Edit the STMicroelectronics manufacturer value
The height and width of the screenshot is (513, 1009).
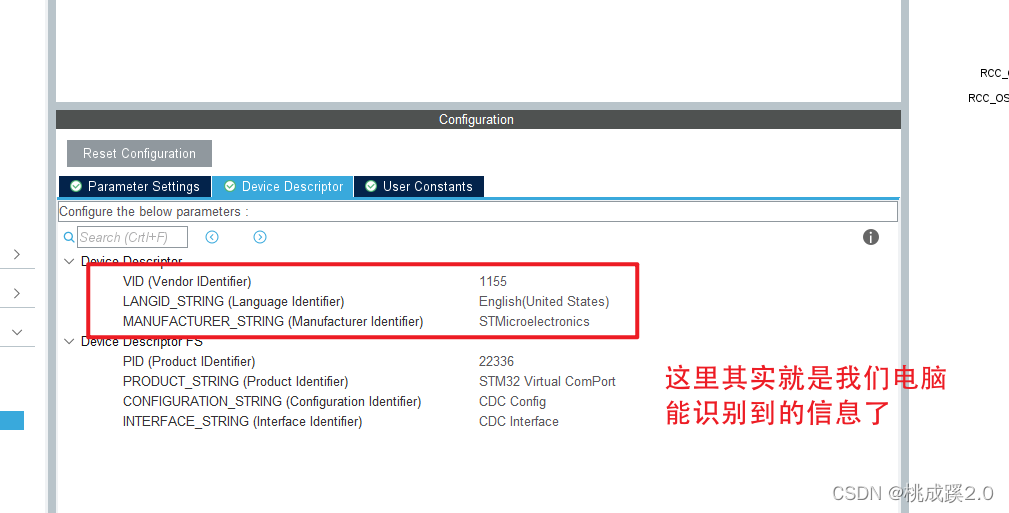point(534,321)
